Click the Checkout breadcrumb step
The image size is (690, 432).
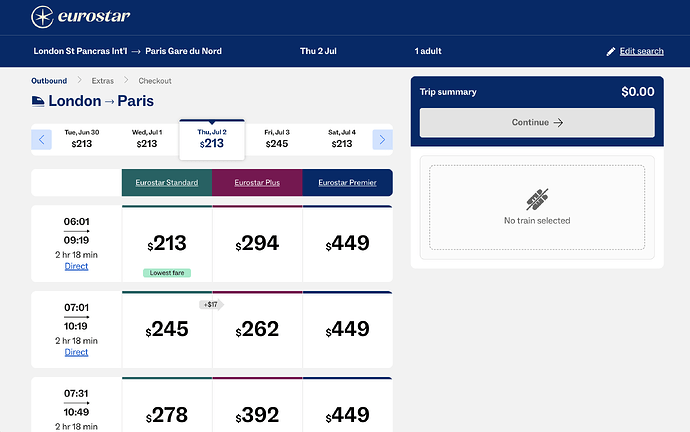[155, 81]
